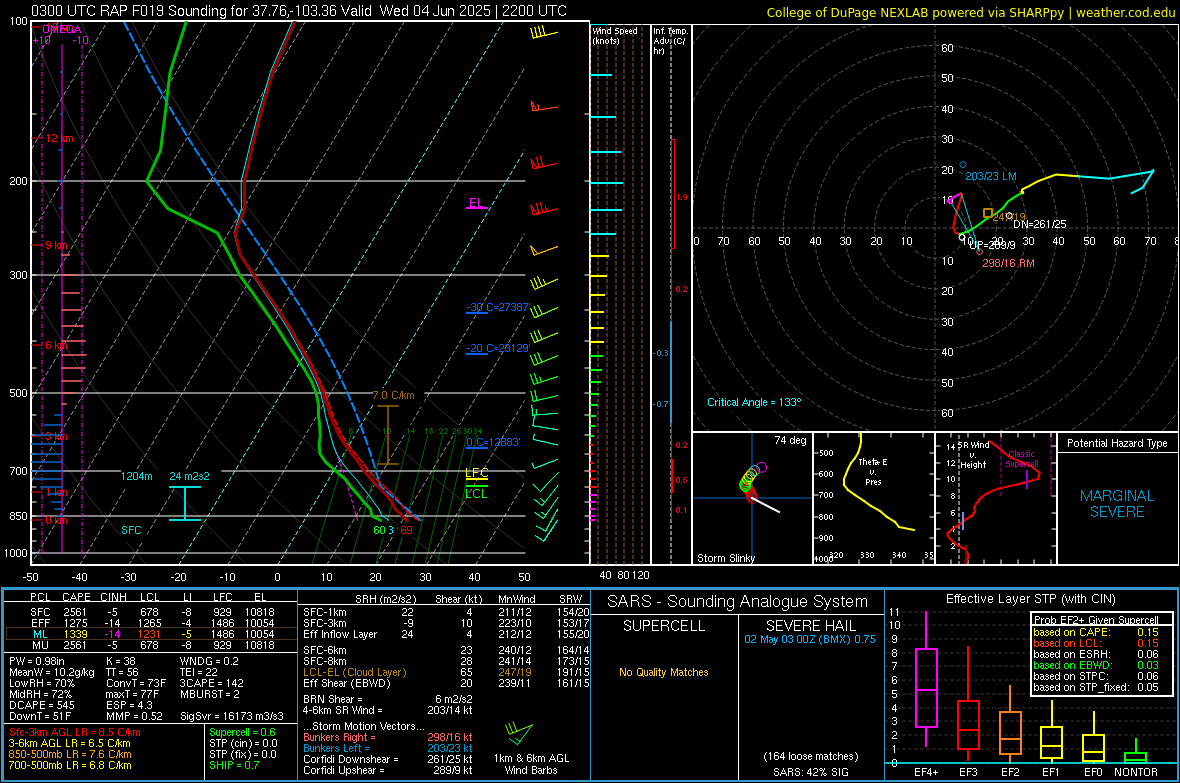
Task: Click the OMEGA label at top left
Action: pos(62,29)
